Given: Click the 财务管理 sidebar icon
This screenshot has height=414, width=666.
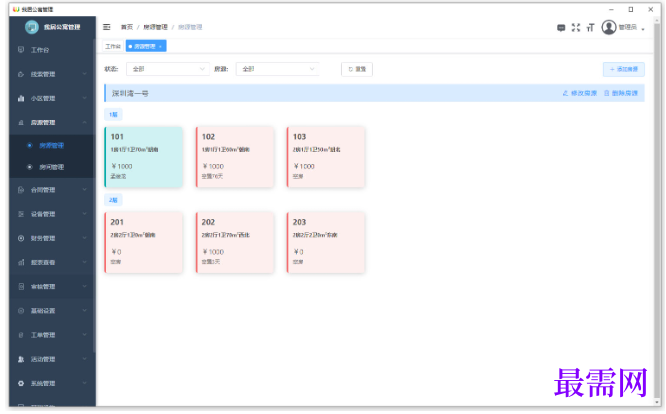Looking at the screenshot, I should [21, 238].
